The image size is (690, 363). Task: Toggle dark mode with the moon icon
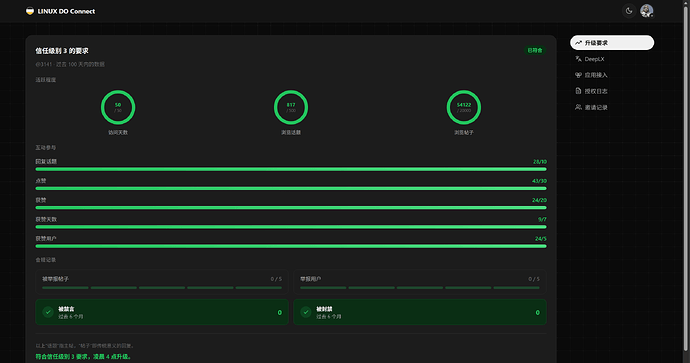coord(629,11)
